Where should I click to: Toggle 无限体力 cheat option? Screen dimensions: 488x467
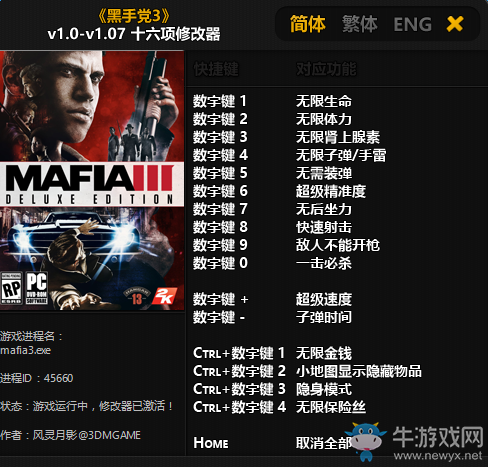[324, 119]
